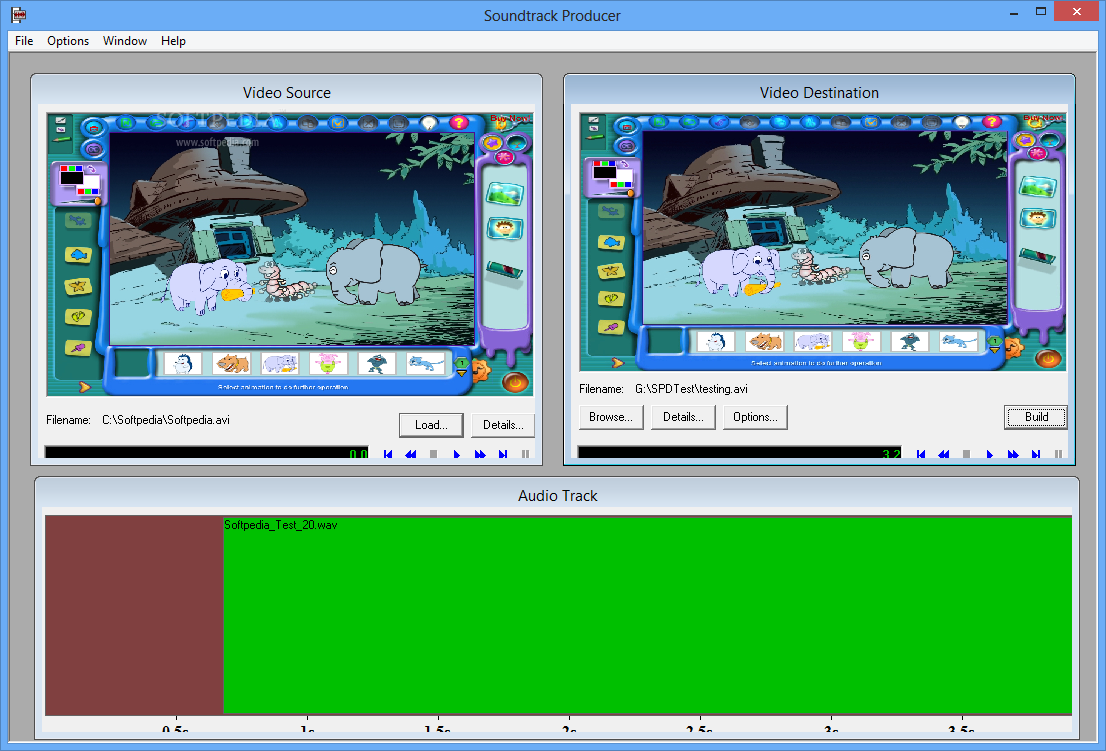The height and width of the screenshot is (751, 1106).
Task: Jump to end of destination video
Action: [x=1035, y=454]
